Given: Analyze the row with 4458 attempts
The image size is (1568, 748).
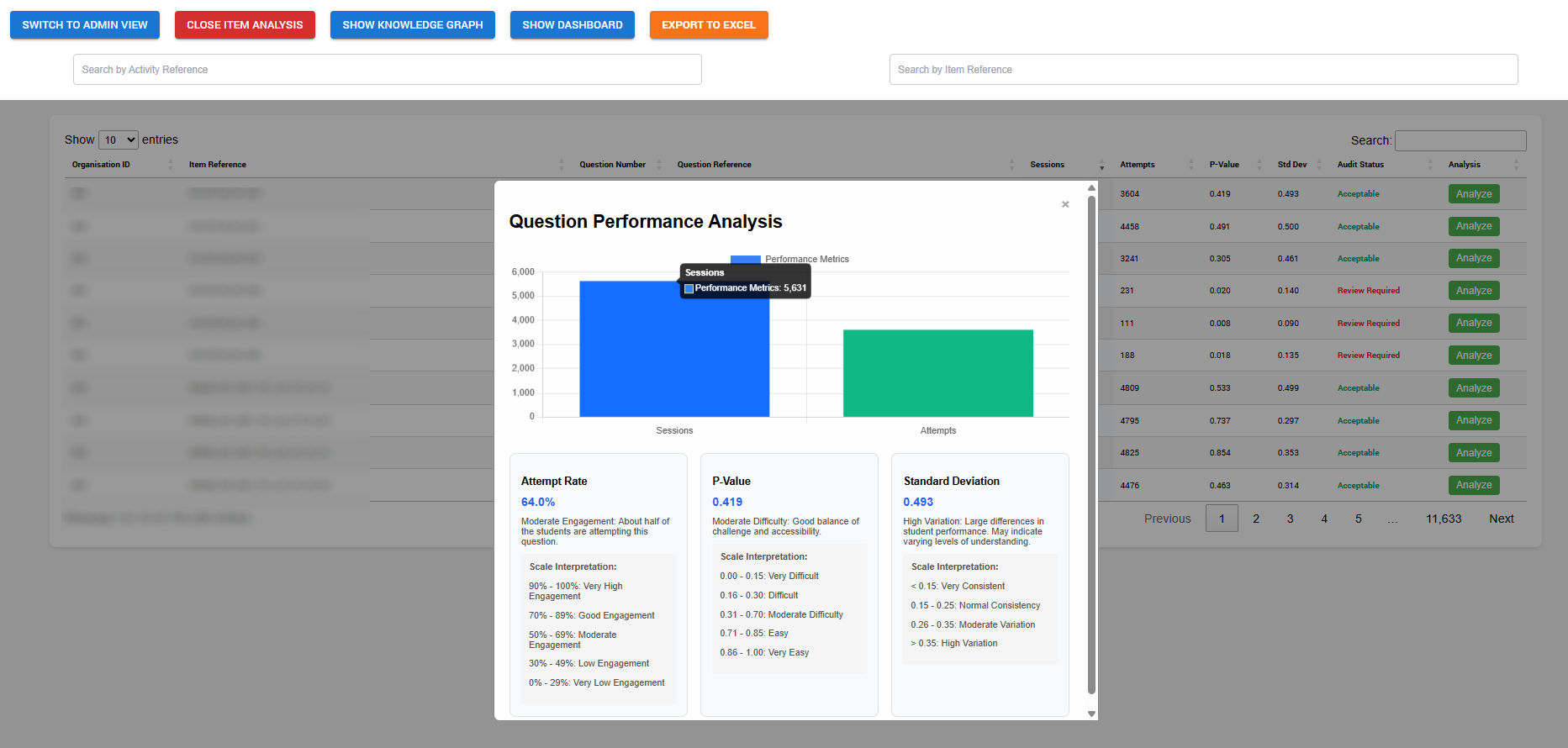Looking at the screenshot, I should click(1473, 226).
